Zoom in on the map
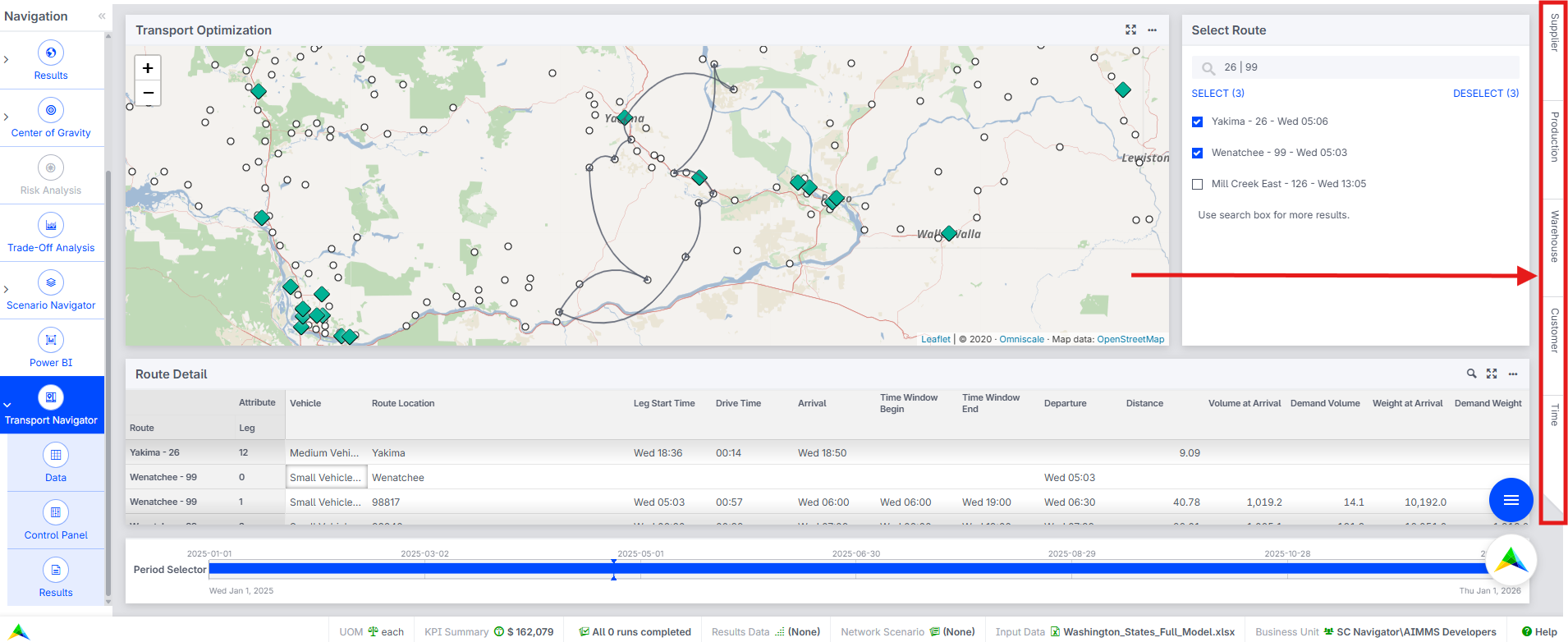 148,68
